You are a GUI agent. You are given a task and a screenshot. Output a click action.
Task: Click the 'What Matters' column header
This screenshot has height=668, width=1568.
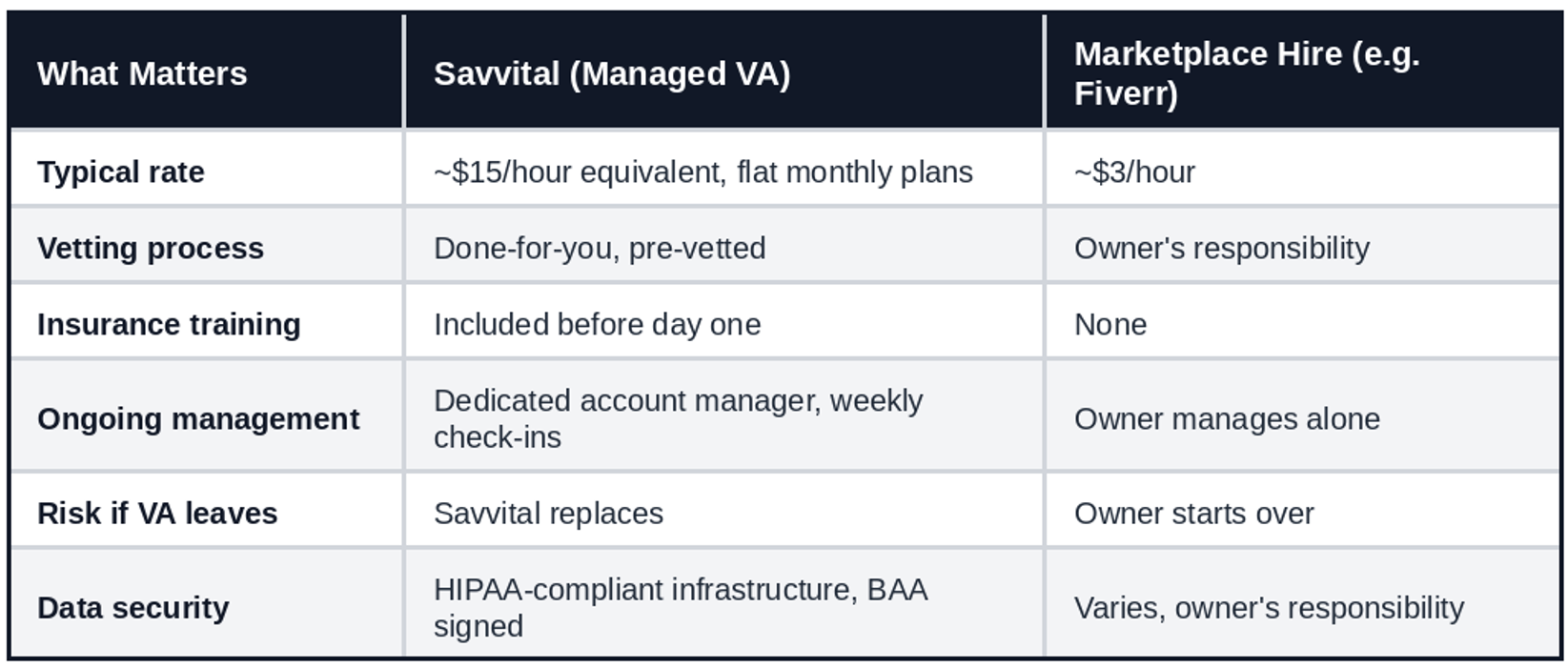[x=206, y=72]
